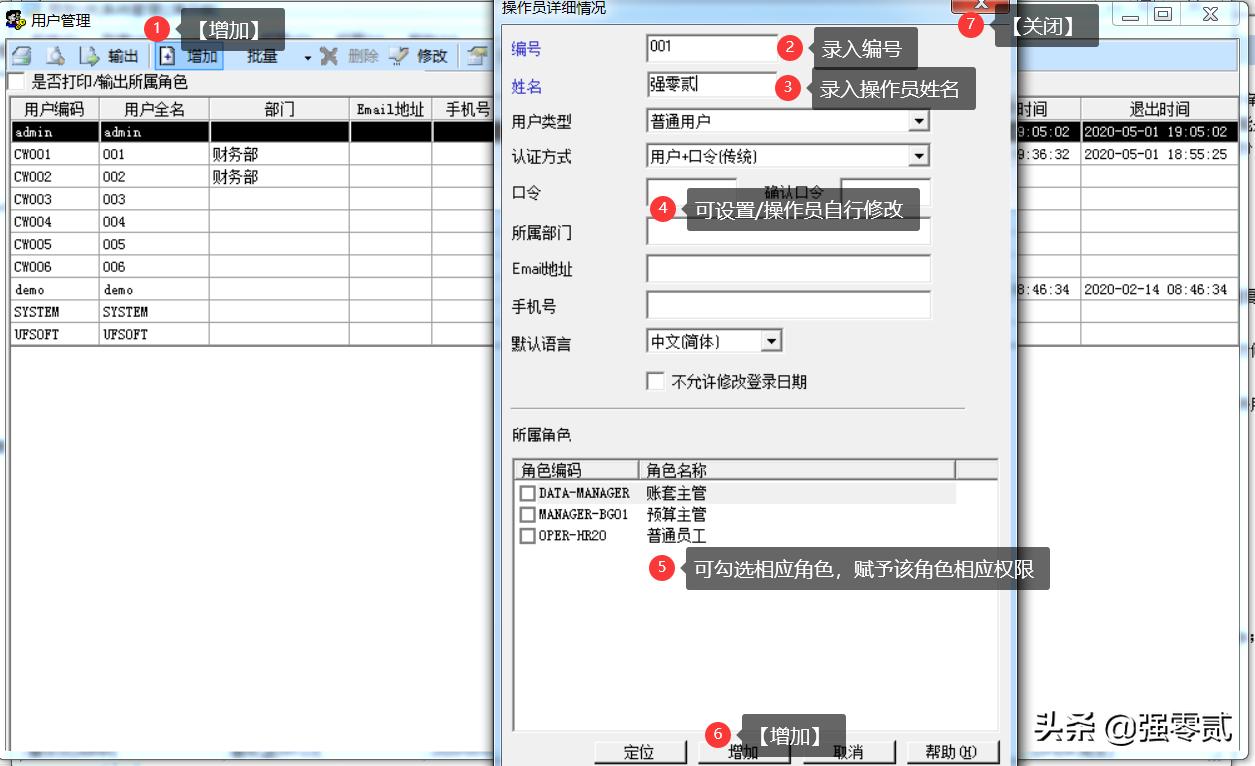Click the 输出 (Export) toolbar icon
This screenshot has width=1255, height=766.
110,55
